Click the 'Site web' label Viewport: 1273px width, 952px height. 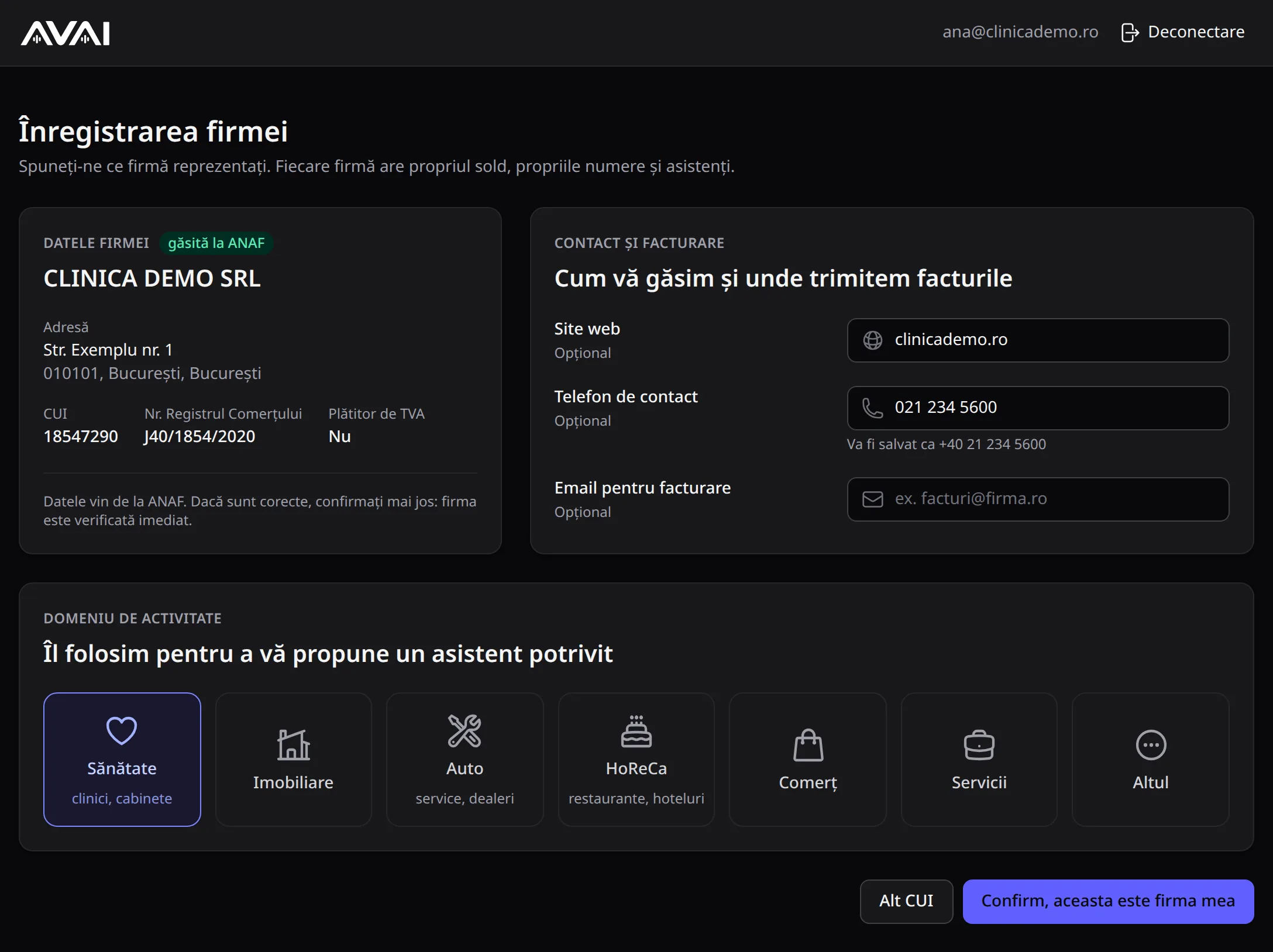[587, 329]
